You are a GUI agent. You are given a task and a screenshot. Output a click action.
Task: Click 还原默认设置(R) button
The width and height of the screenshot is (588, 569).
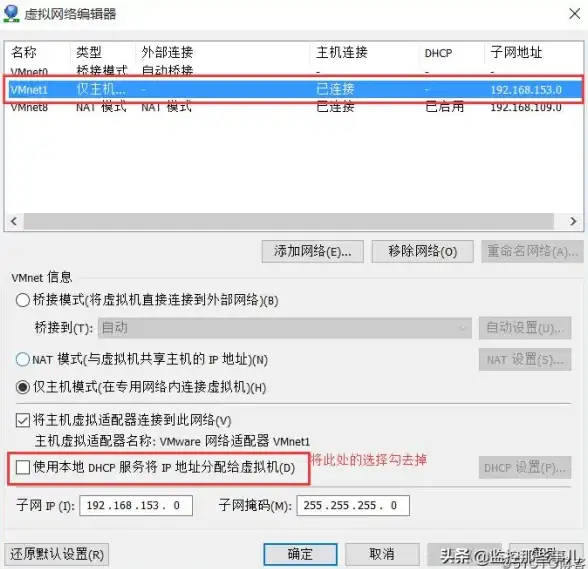coord(57,554)
